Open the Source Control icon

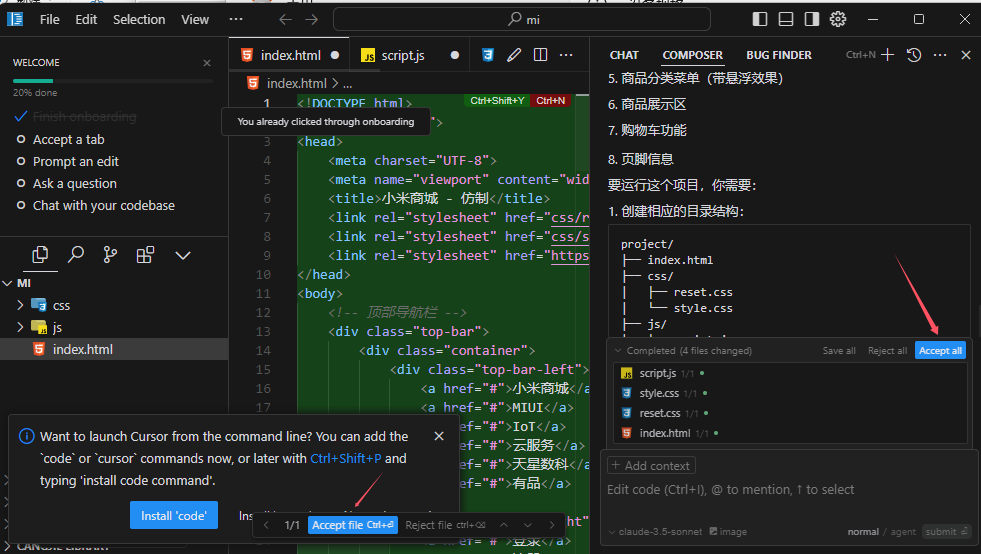(110, 255)
